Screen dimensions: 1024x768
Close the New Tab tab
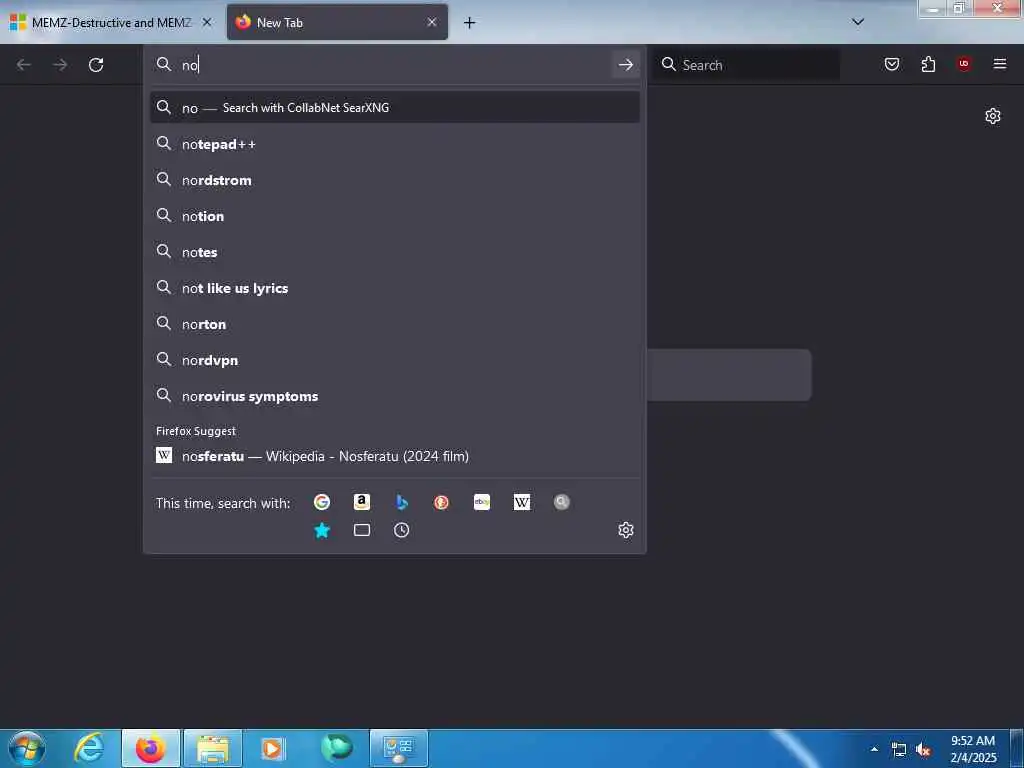[432, 22]
